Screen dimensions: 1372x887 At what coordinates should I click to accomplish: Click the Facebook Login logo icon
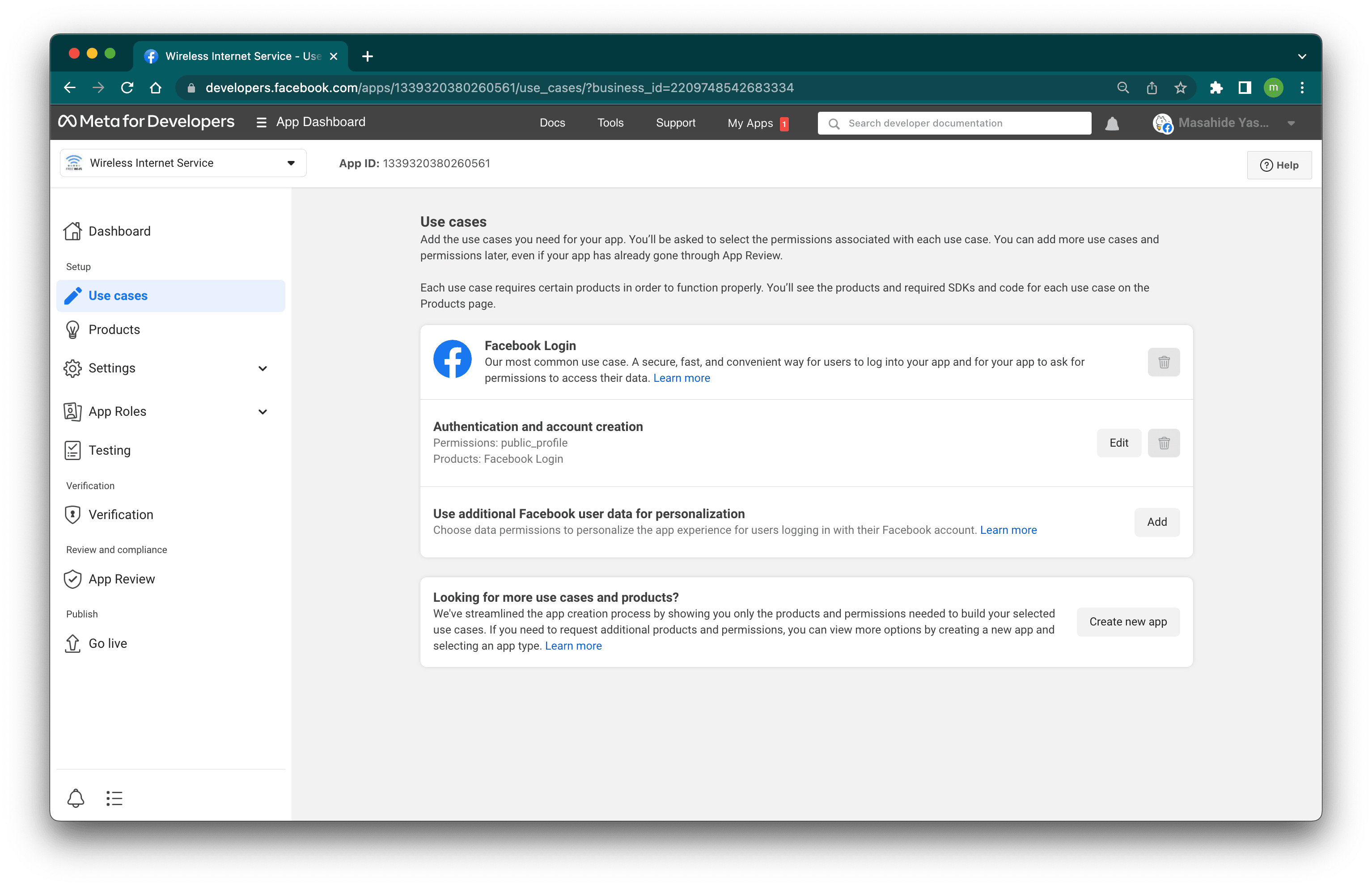coord(452,359)
